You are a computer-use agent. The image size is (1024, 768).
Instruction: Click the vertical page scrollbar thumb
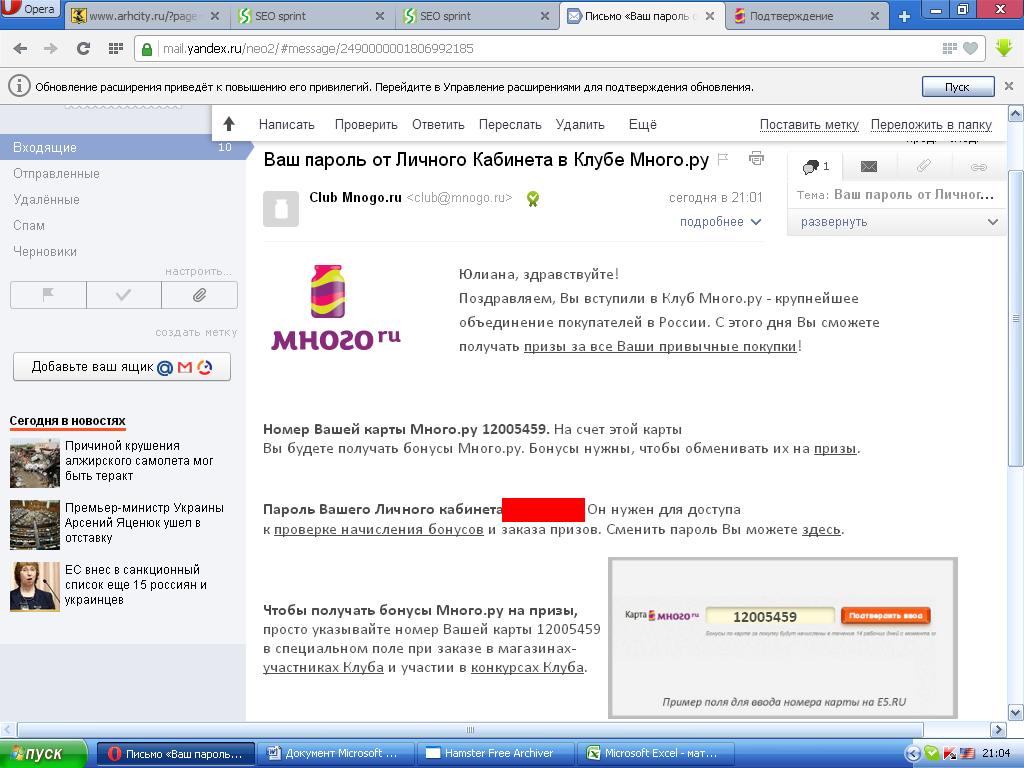[x=1015, y=317]
